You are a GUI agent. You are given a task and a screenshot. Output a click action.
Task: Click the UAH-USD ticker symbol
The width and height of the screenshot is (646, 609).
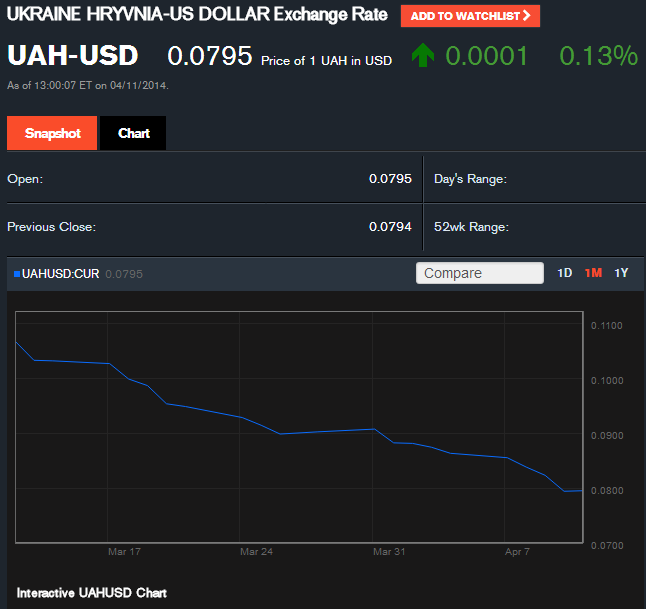point(73,56)
